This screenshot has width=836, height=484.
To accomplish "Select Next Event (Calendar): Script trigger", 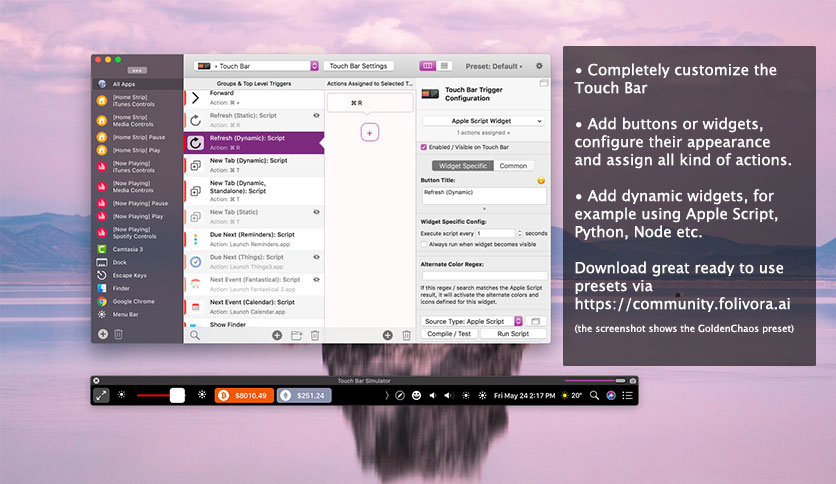I will [x=254, y=307].
